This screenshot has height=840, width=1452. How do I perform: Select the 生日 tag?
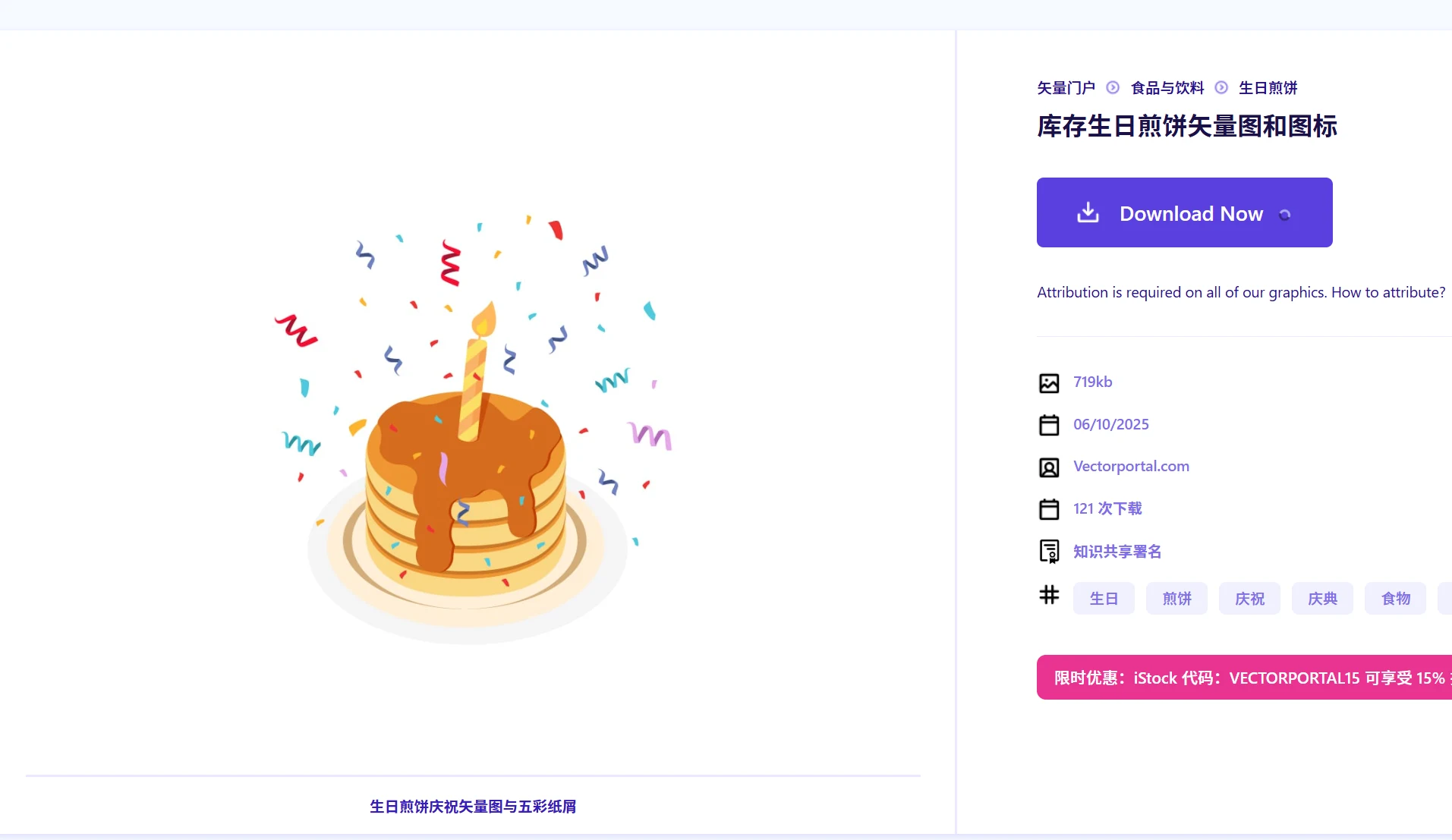pos(1104,599)
